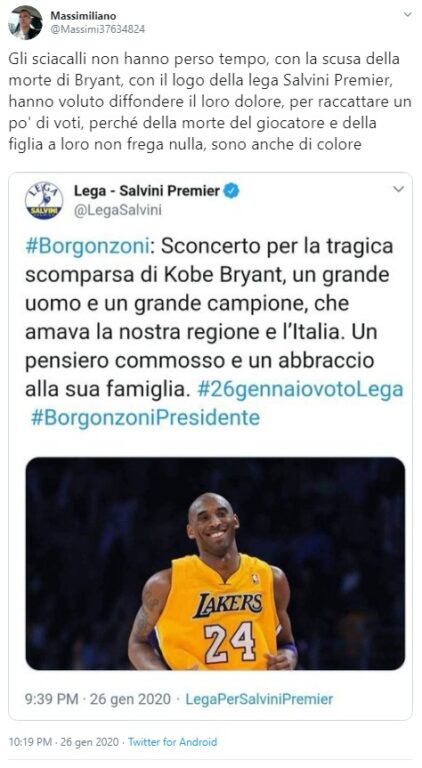
Task: Click the Twitter for Android link
Action: 172,742
